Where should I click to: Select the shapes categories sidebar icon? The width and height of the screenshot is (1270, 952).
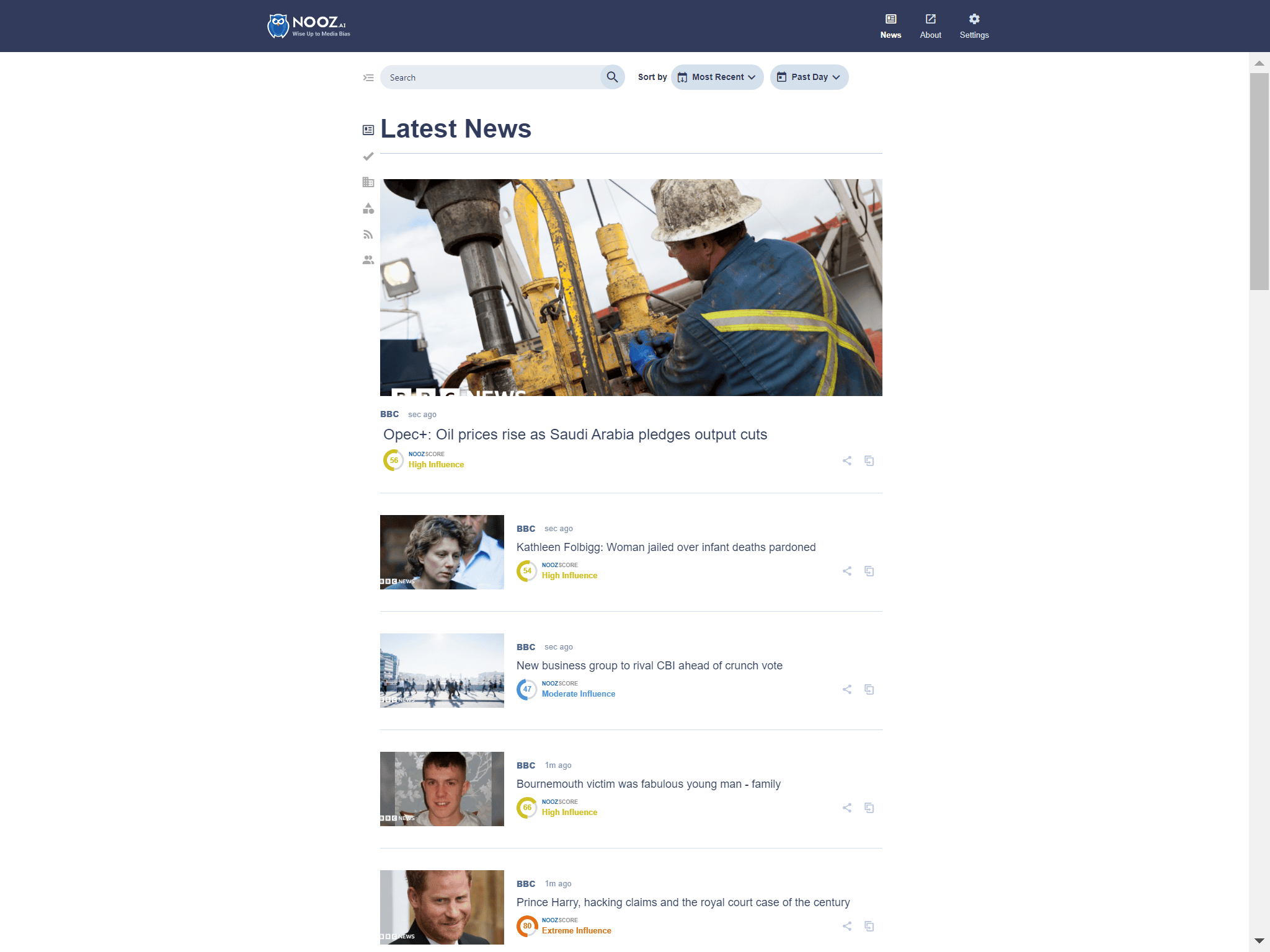click(368, 208)
